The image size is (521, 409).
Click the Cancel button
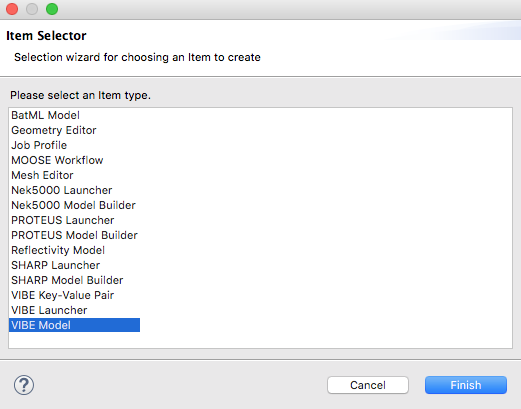(368, 385)
